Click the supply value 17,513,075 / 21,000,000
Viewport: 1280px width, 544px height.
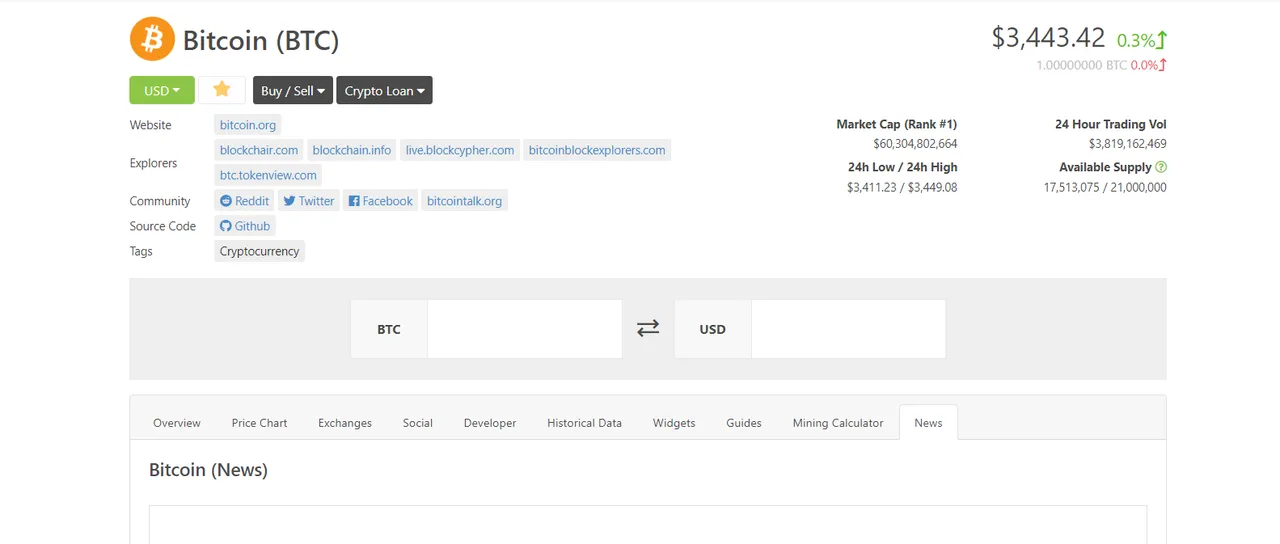pyautogui.click(x=1105, y=187)
